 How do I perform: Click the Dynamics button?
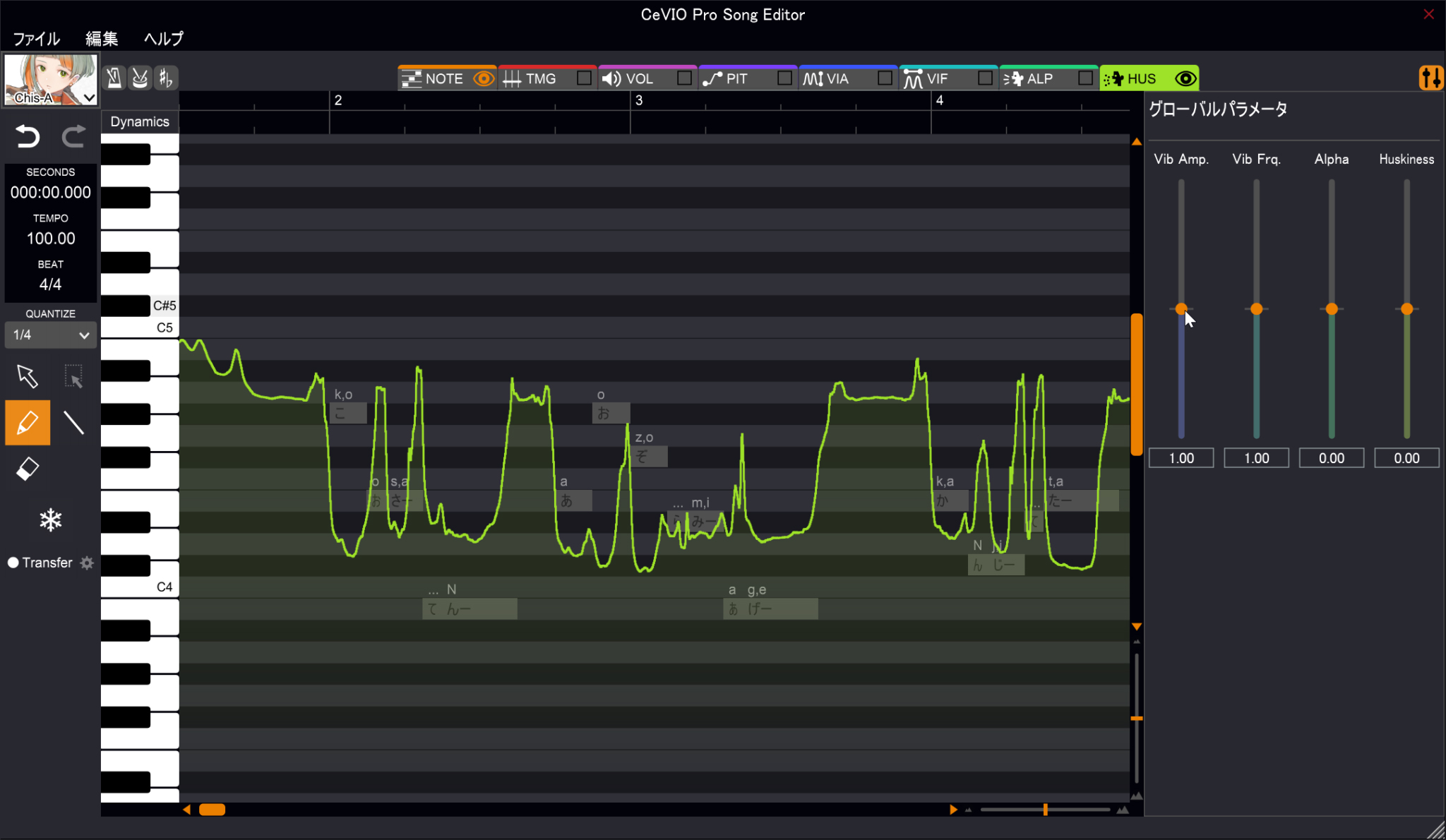coord(140,121)
